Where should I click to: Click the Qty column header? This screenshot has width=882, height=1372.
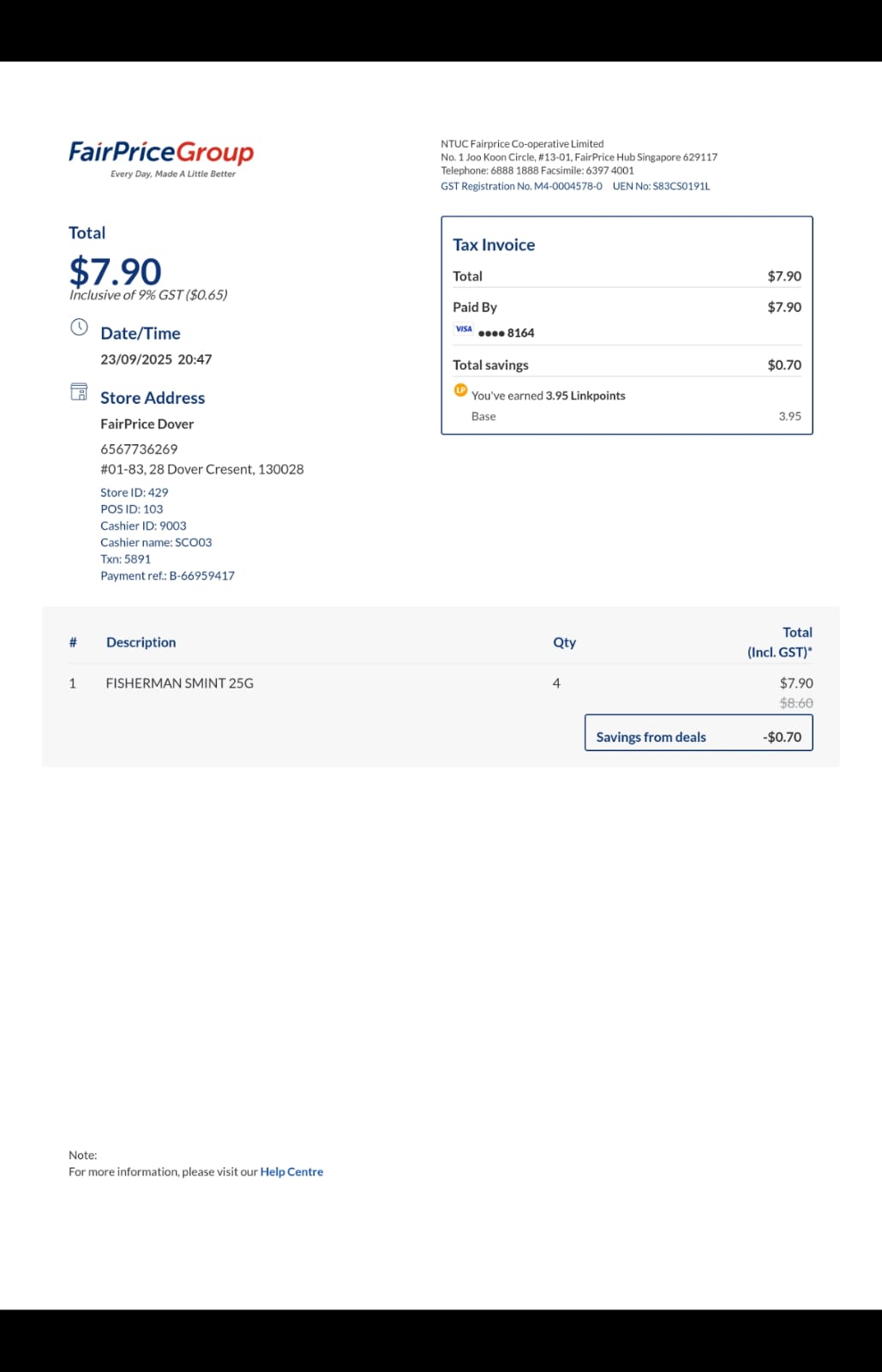[x=564, y=642]
